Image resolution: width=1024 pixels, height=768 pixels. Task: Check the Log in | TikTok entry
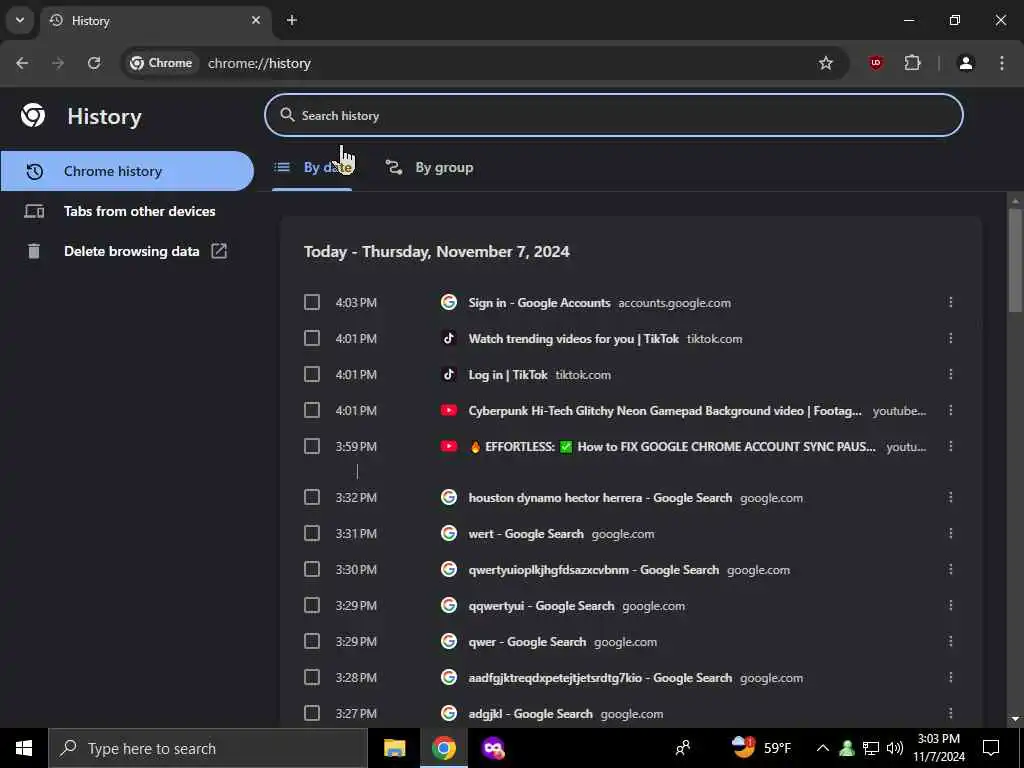click(x=312, y=374)
